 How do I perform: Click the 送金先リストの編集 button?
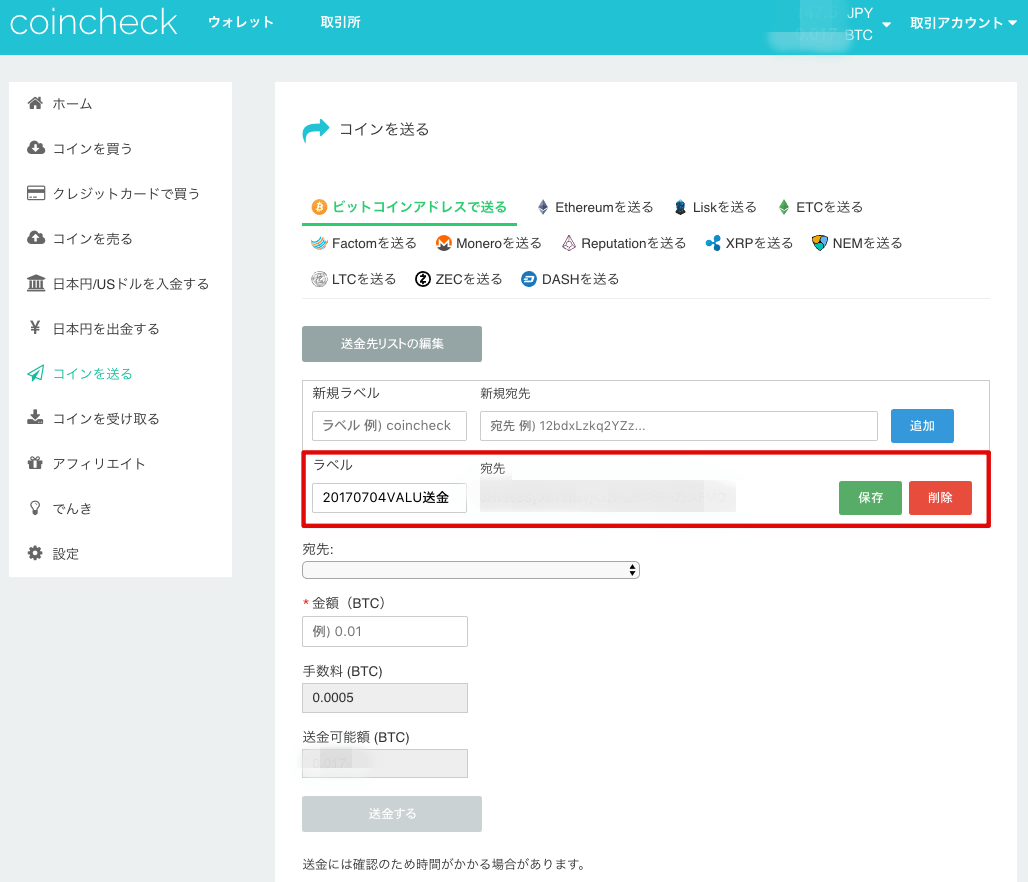click(x=392, y=344)
